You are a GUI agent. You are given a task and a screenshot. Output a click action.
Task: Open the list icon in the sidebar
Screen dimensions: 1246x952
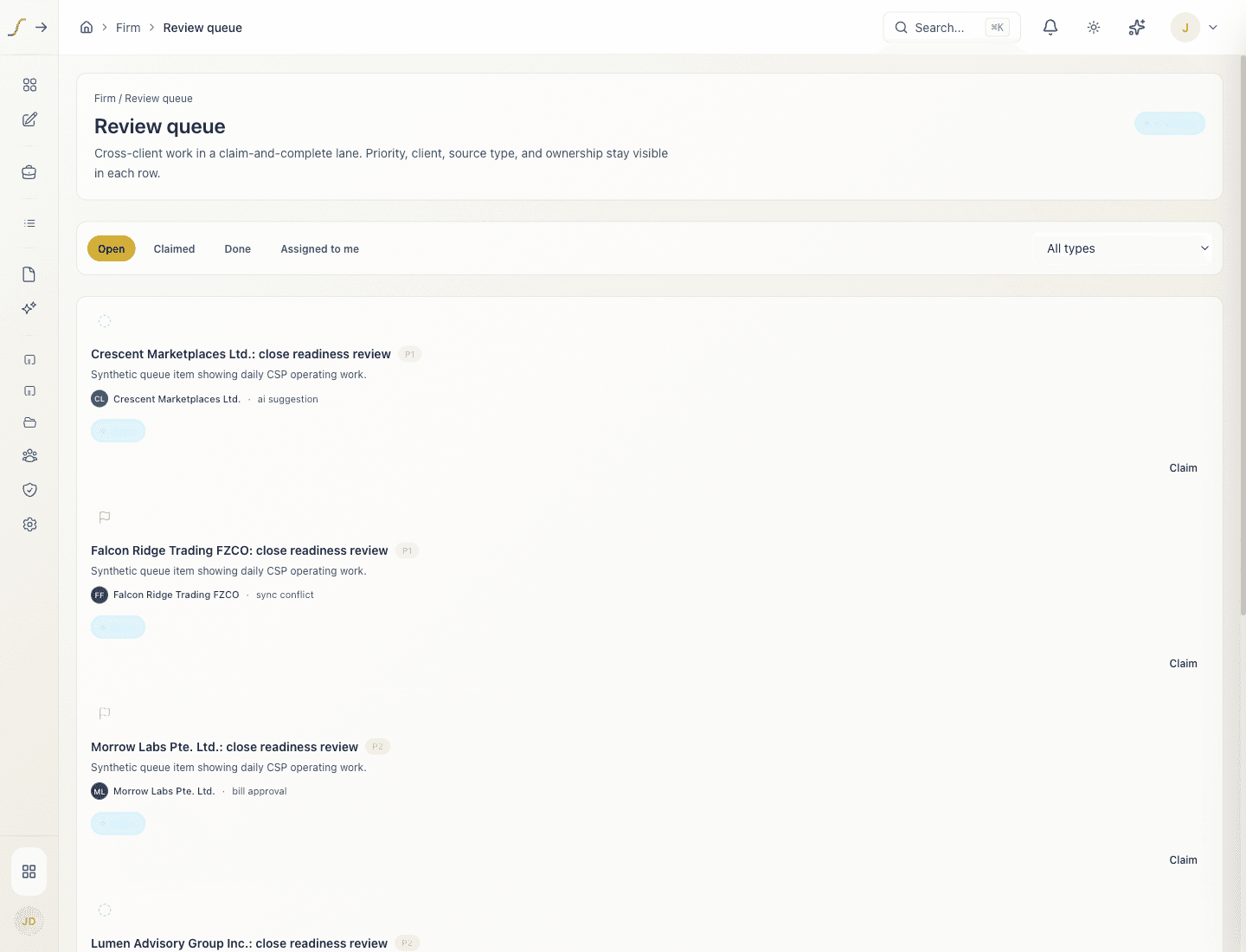click(29, 223)
